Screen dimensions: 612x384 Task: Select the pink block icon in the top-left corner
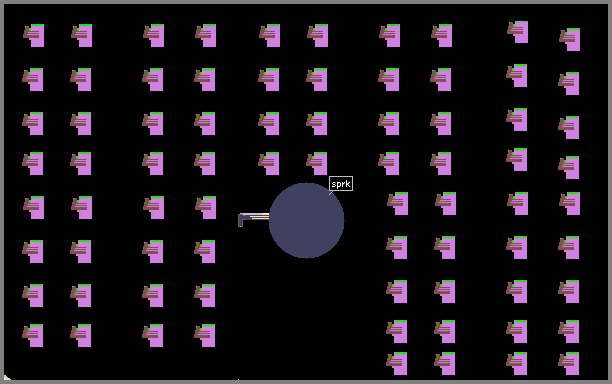coord(34,35)
